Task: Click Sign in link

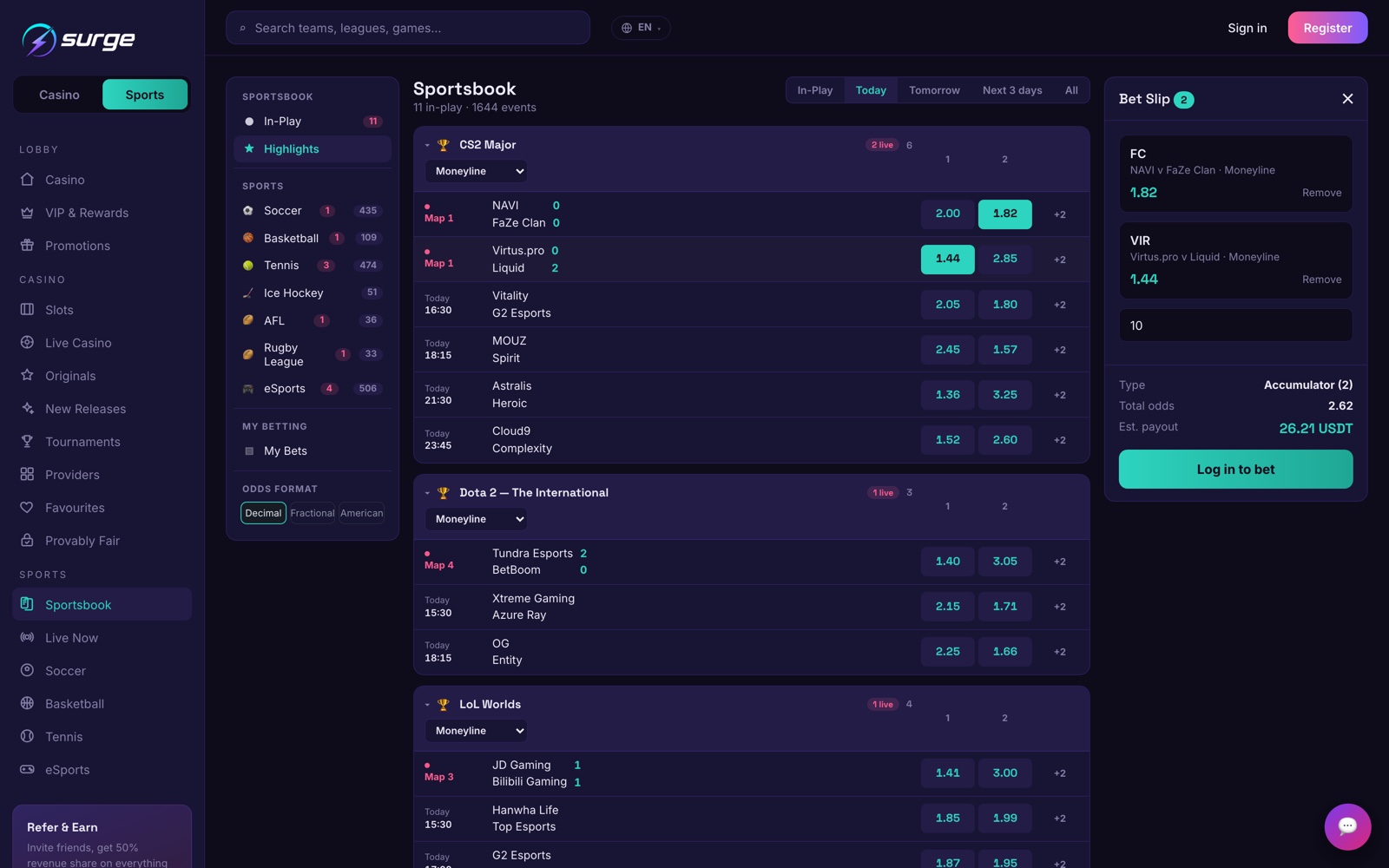Action: (x=1247, y=28)
